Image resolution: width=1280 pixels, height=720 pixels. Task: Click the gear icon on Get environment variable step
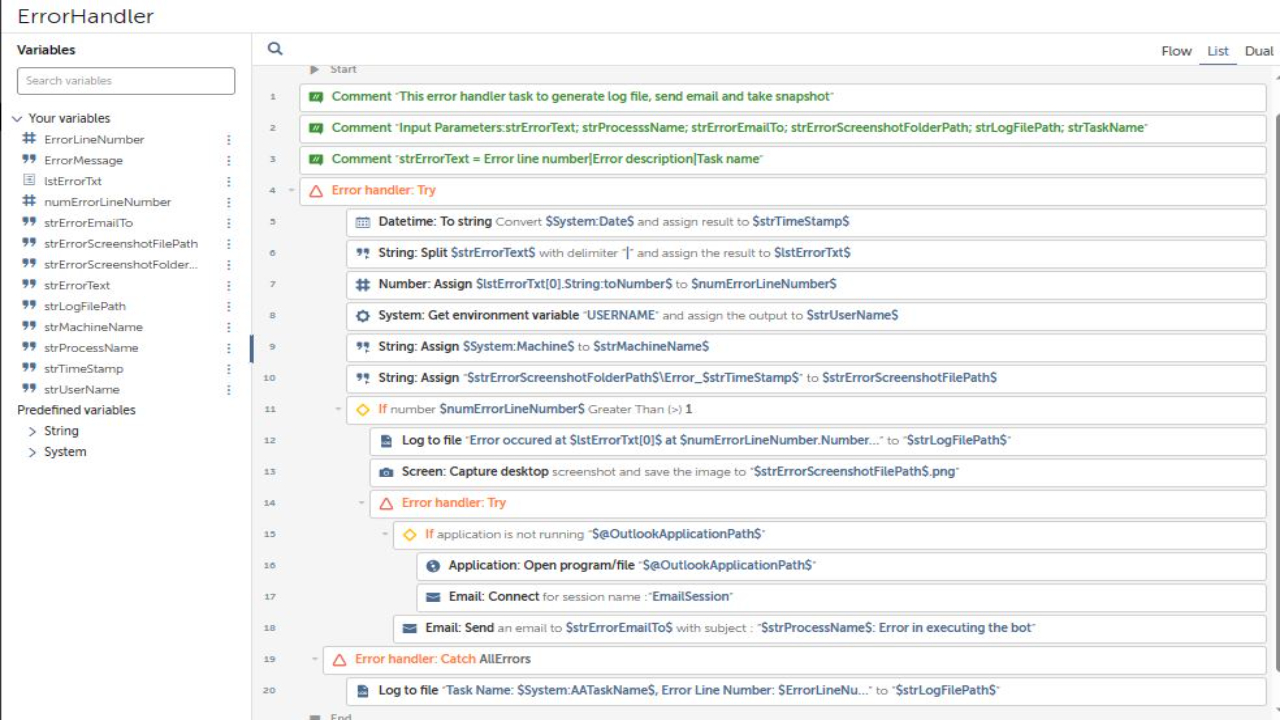(363, 316)
